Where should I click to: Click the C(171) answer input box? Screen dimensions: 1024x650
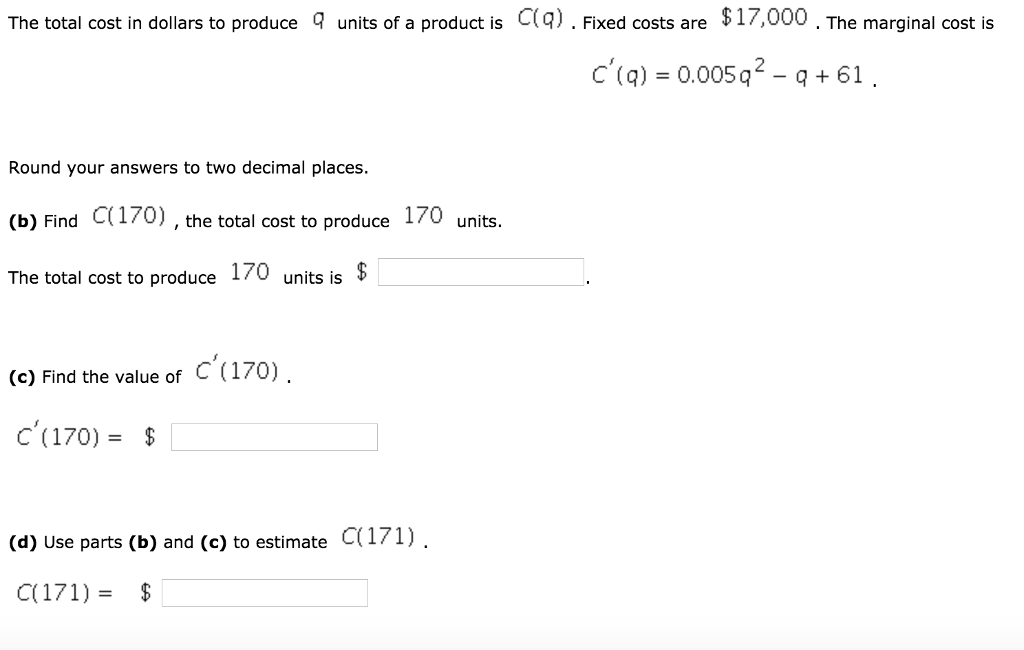(x=265, y=592)
